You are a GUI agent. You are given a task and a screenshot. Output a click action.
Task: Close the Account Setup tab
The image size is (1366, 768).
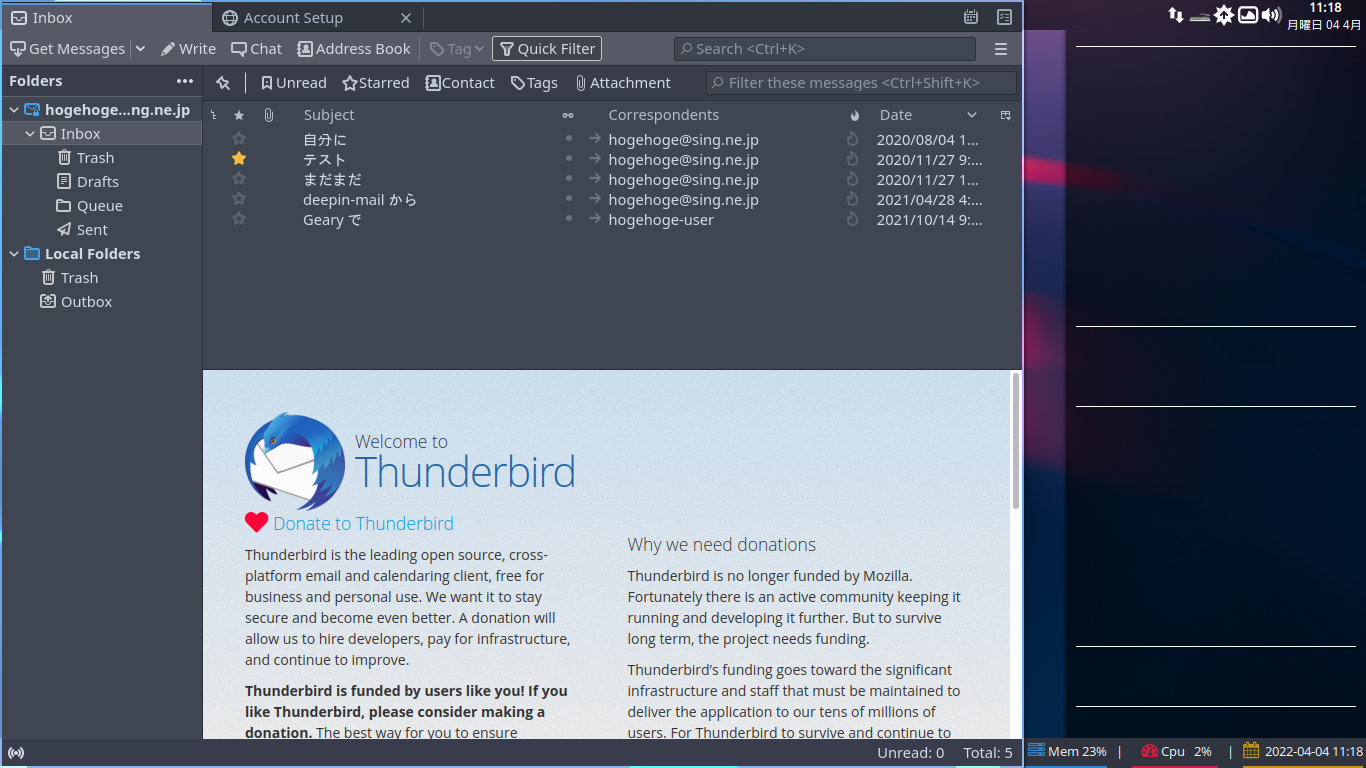pyautogui.click(x=405, y=17)
